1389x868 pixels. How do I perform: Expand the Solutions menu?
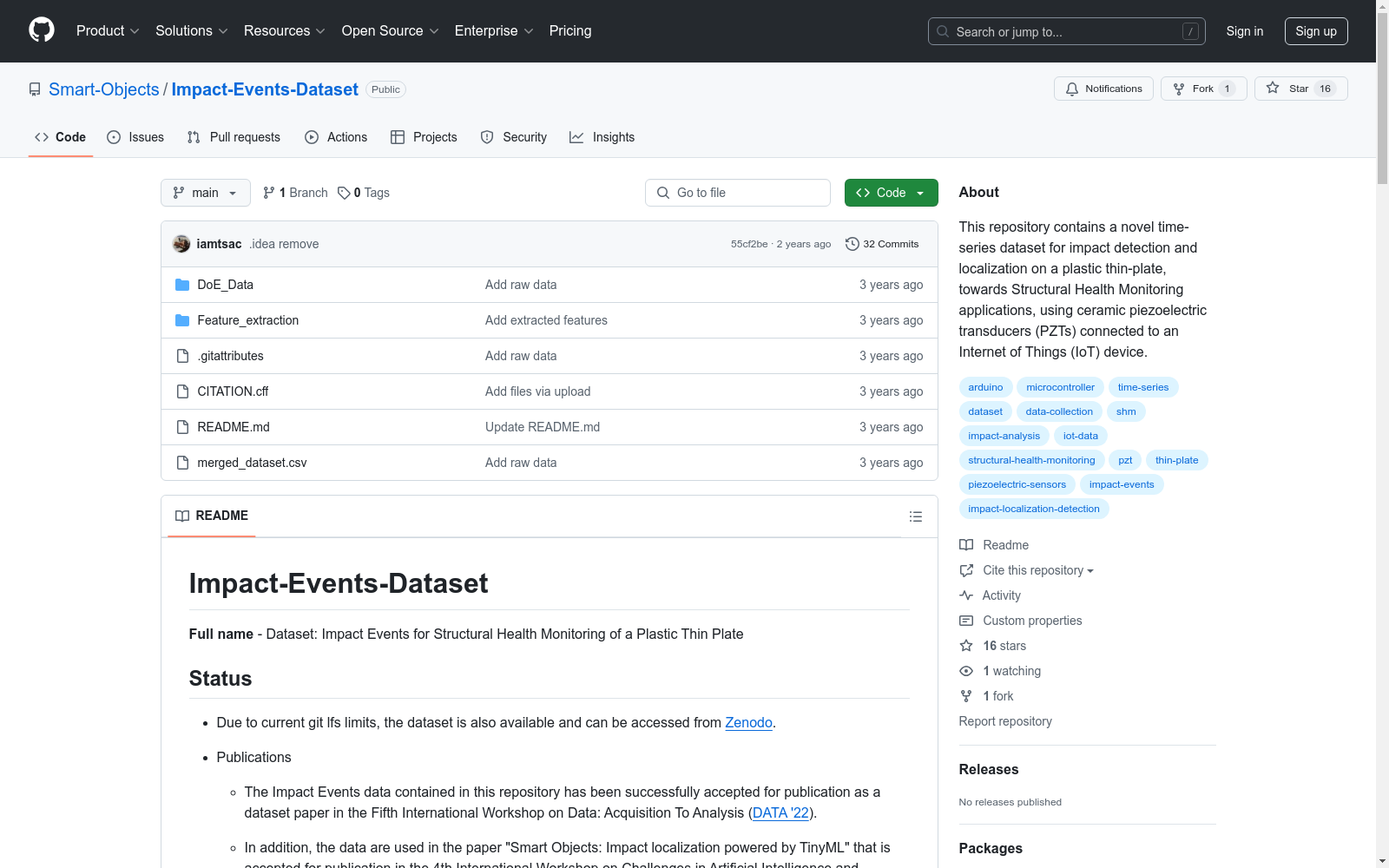coord(192,31)
